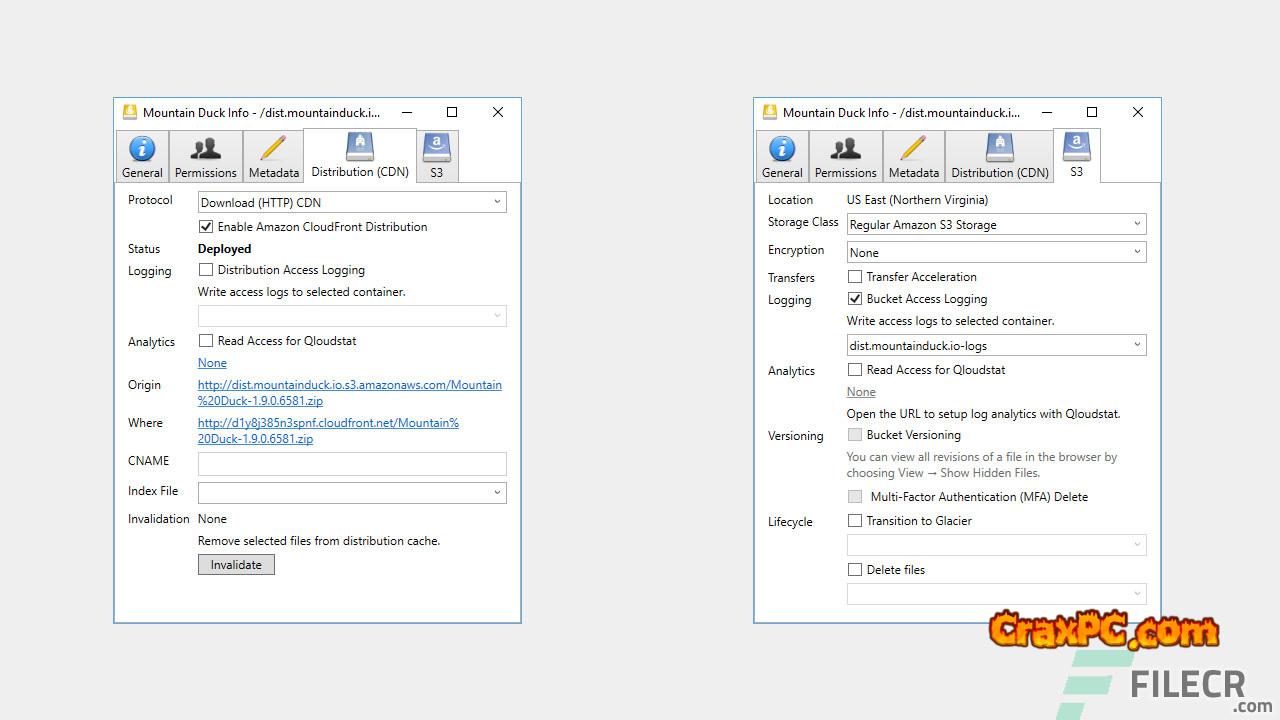This screenshot has height=720, width=1280.
Task: Close the left Mountain Duck Info window
Action: click(498, 112)
